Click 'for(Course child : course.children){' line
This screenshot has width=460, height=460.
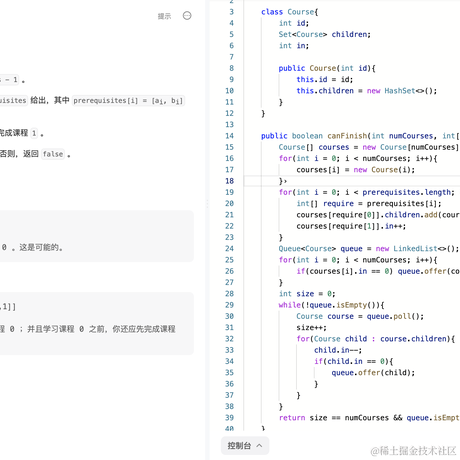click(x=376, y=339)
